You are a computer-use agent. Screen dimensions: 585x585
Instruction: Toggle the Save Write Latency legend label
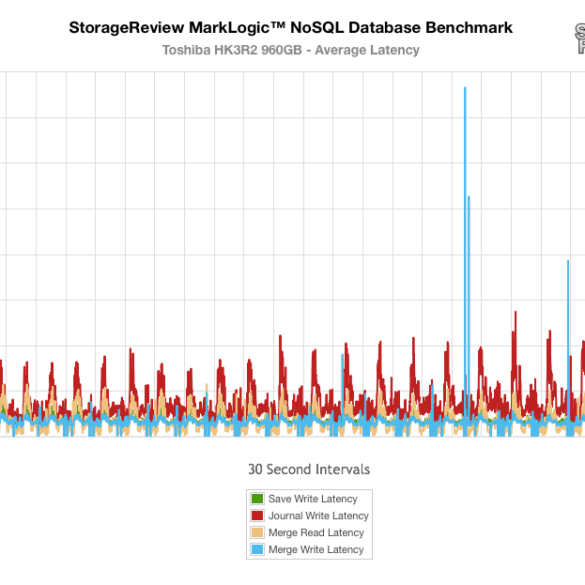tap(313, 499)
